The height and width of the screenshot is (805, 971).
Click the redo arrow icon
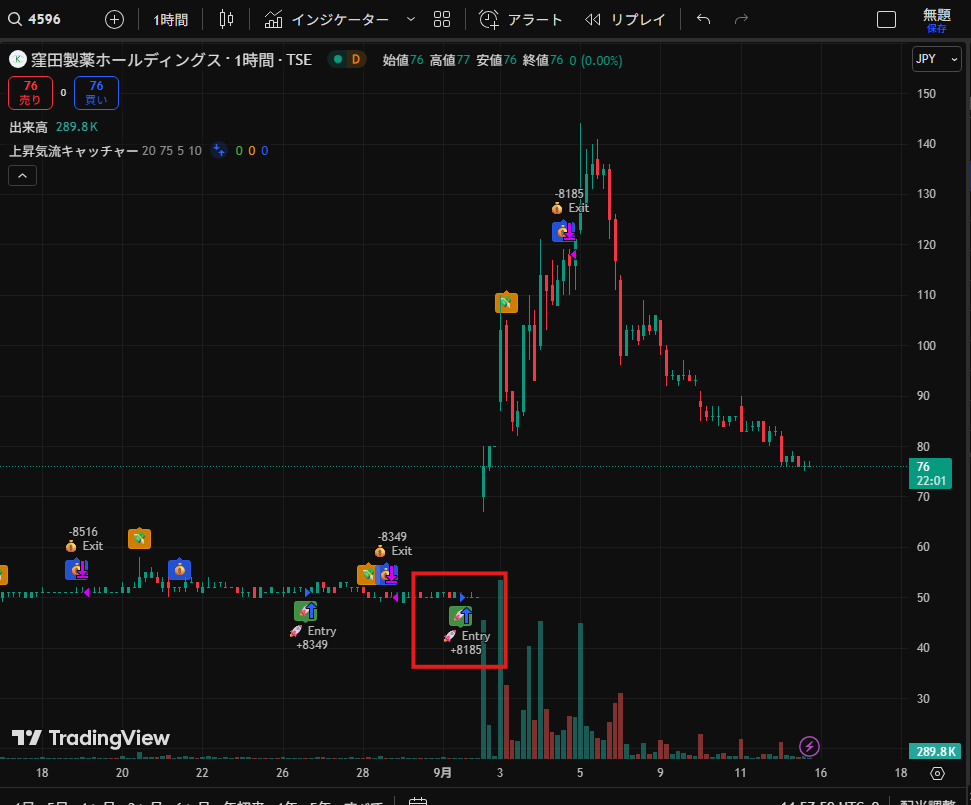pyautogui.click(x=741, y=20)
